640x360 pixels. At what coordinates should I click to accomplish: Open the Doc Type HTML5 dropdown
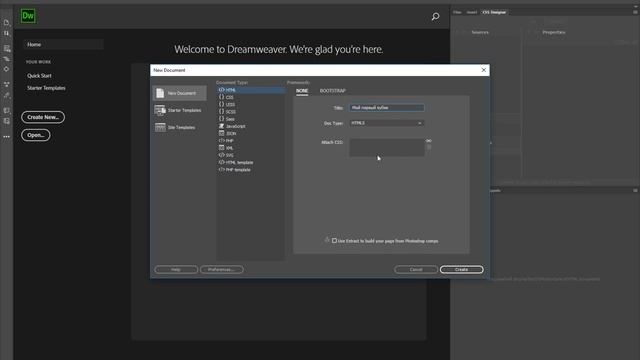pos(387,123)
